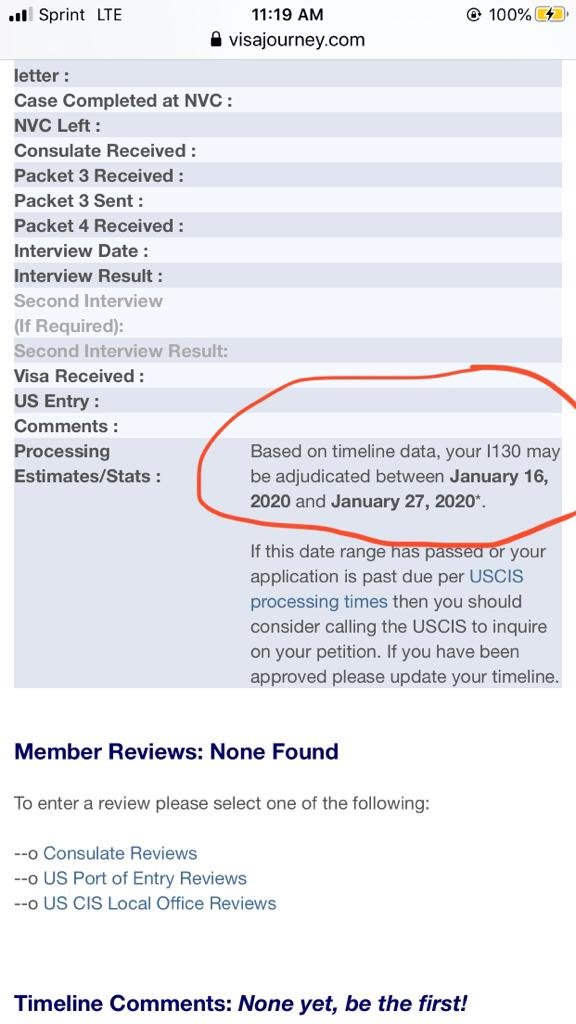The width and height of the screenshot is (576, 1024).
Task: Open US CIS Local Office Reviews
Action: pos(159,903)
